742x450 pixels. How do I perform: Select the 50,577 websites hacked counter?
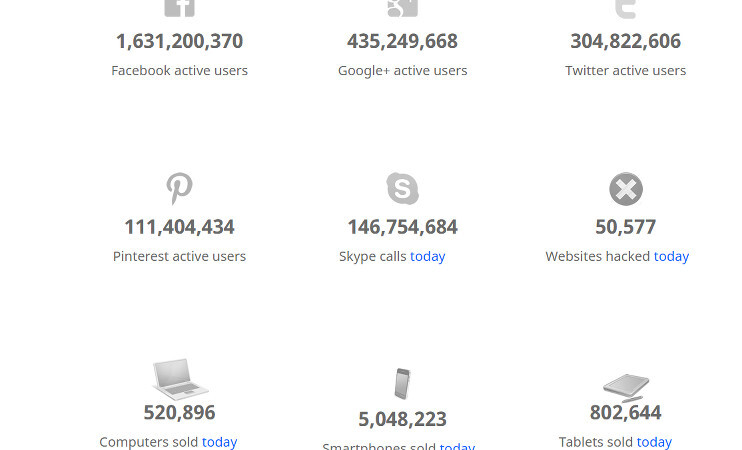coord(626,227)
